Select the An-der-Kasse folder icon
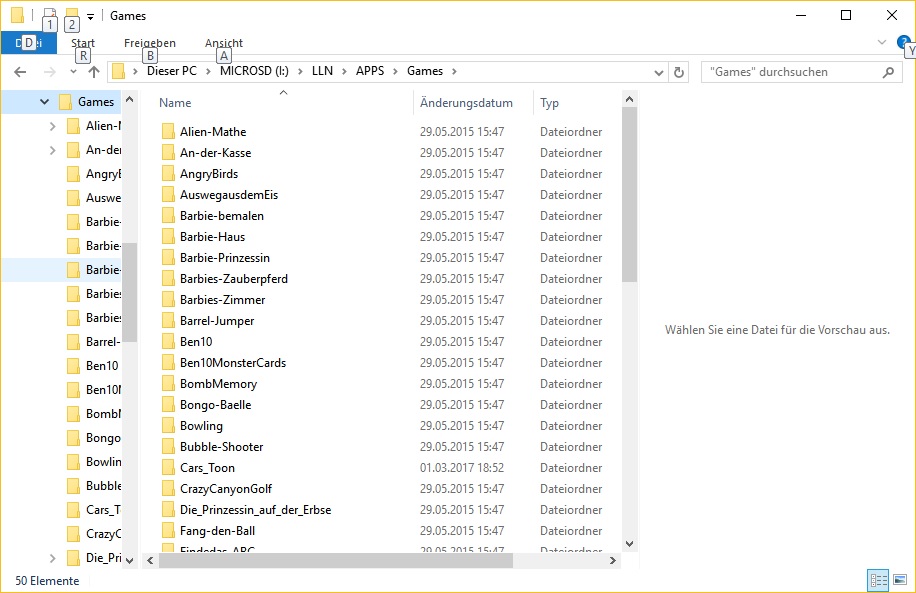 [x=168, y=152]
